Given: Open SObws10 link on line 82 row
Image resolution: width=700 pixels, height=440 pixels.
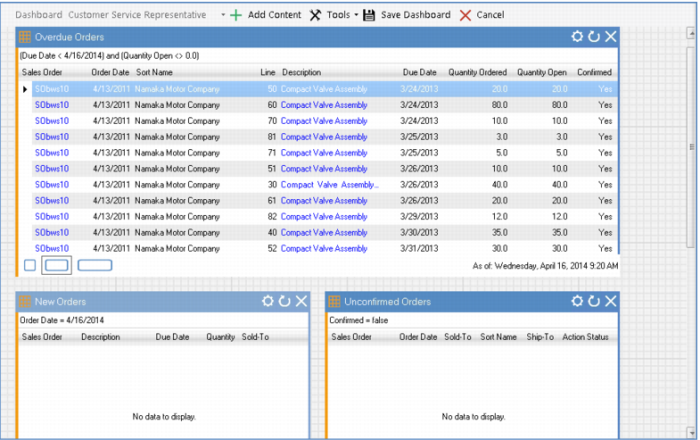Looking at the screenshot, I should (52, 216).
